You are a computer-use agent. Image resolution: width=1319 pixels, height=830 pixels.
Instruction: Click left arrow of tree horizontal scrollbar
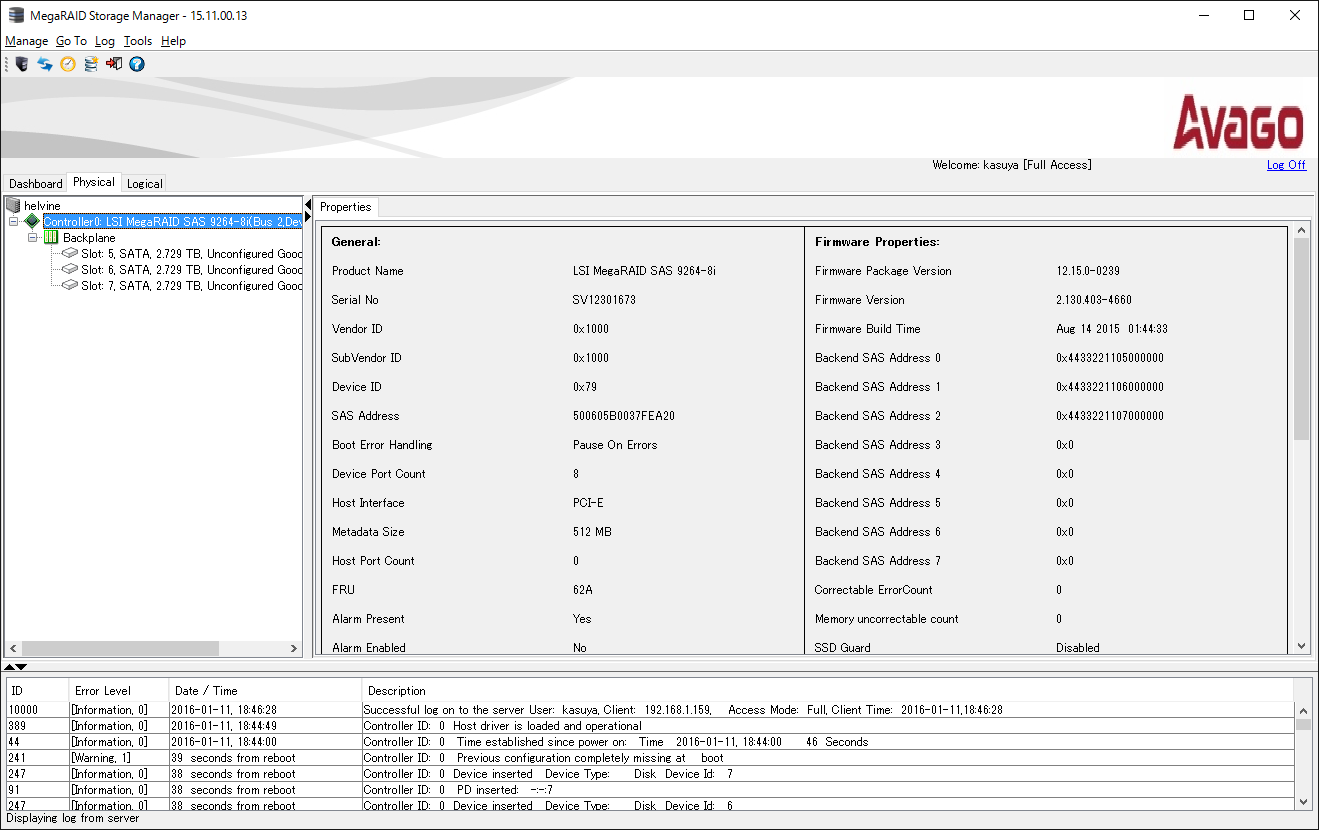click(x=13, y=648)
